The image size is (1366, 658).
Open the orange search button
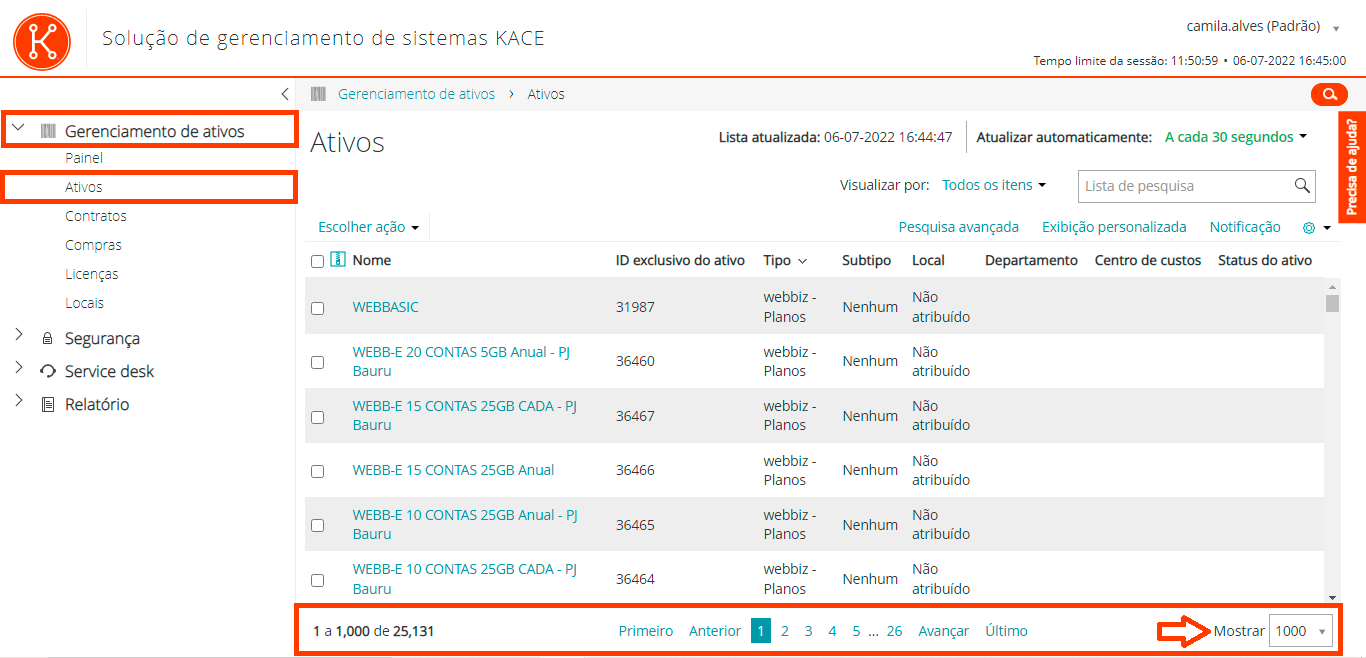pyautogui.click(x=1329, y=94)
